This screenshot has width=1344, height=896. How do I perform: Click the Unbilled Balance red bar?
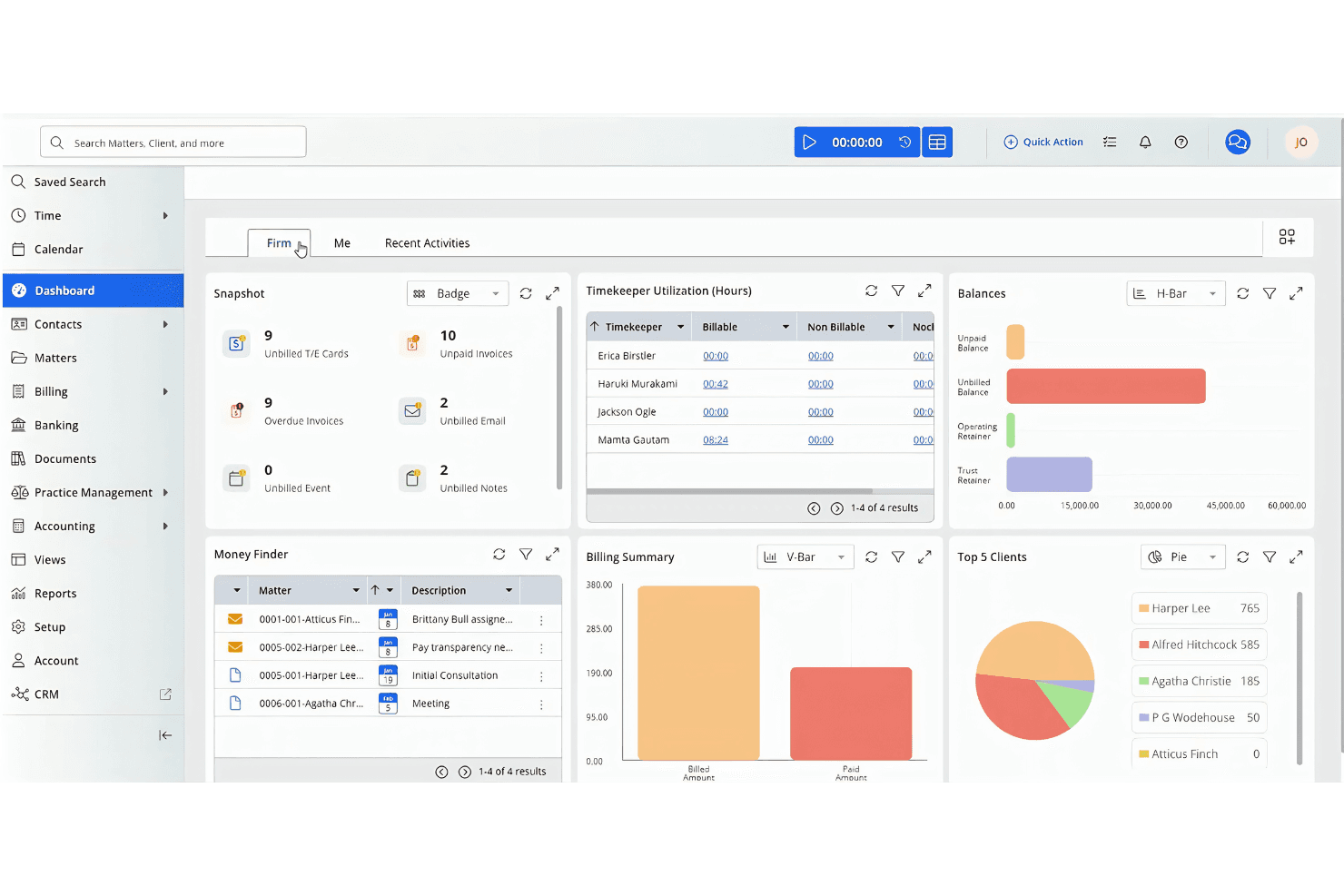1106,387
